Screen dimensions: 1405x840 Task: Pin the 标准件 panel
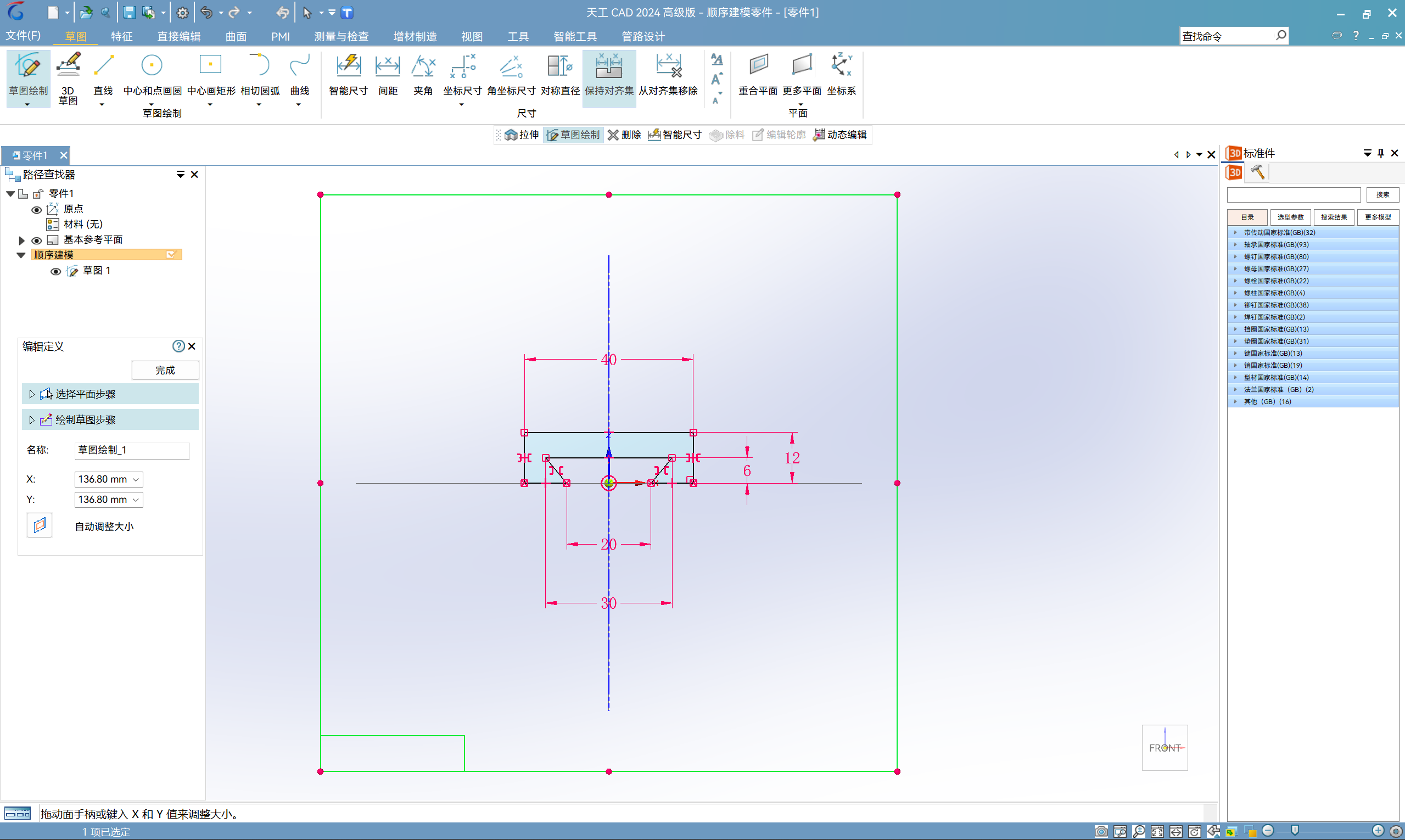click(x=1381, y=153)
